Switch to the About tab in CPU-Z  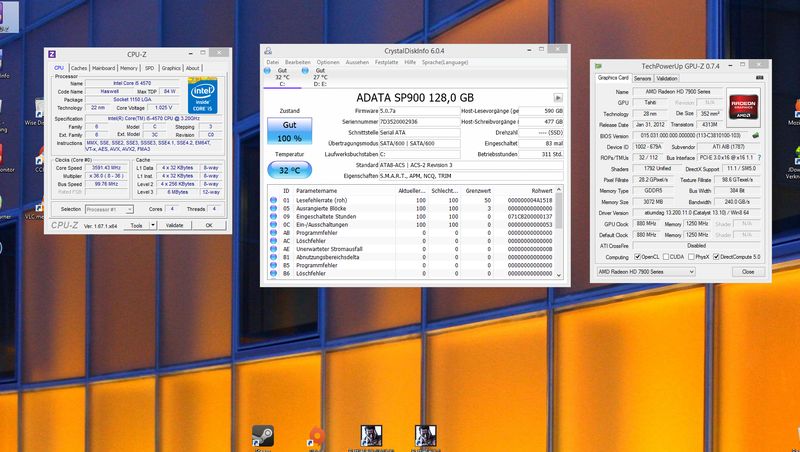pyautogui.click(x=192, y=68)
